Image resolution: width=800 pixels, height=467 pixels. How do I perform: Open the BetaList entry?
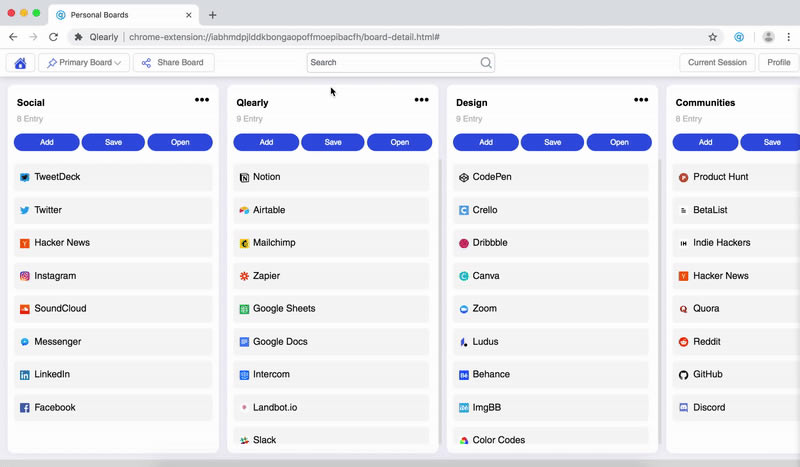coord(736,210)
